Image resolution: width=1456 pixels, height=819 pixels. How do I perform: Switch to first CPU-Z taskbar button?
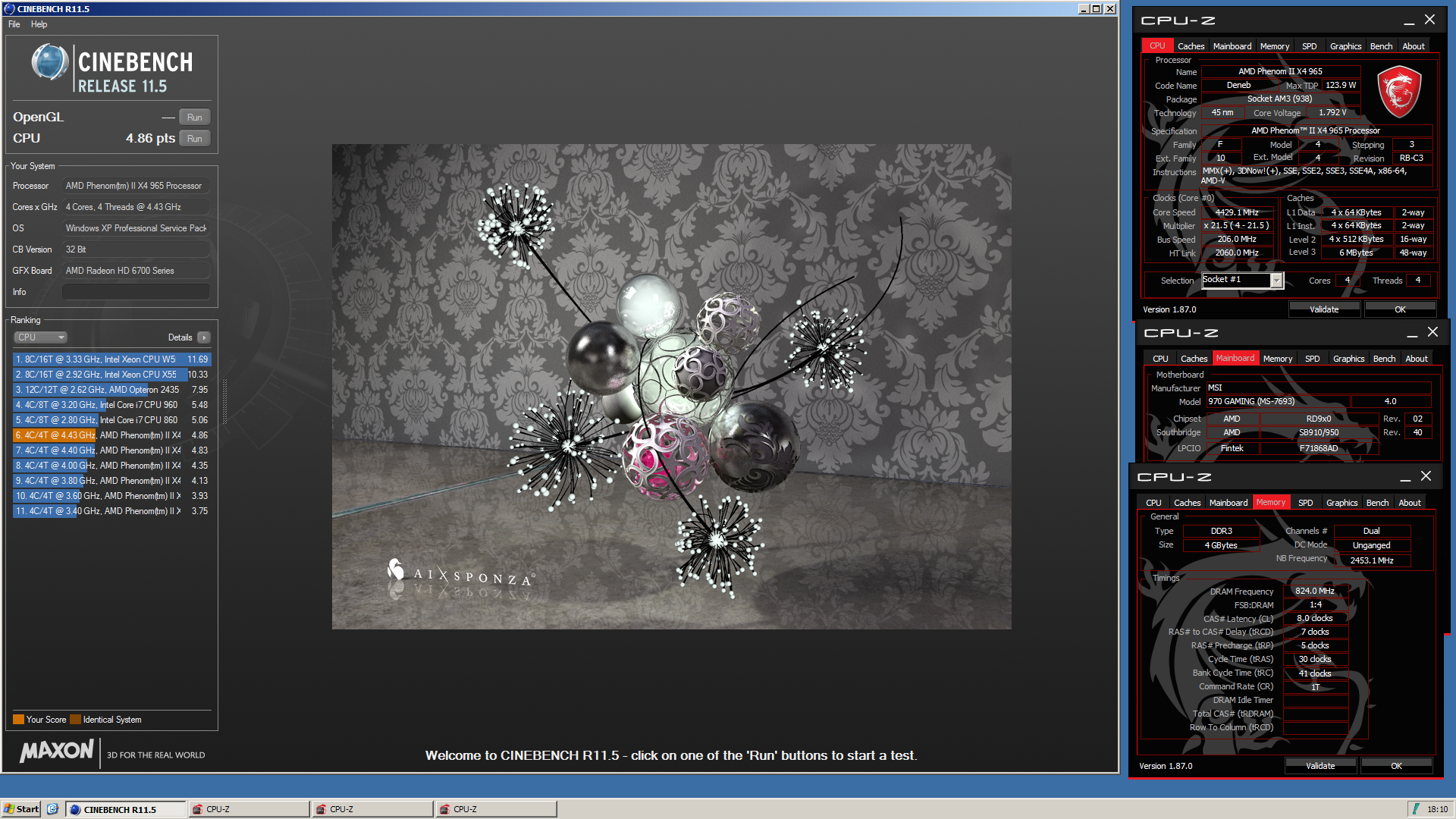(249, 809)
